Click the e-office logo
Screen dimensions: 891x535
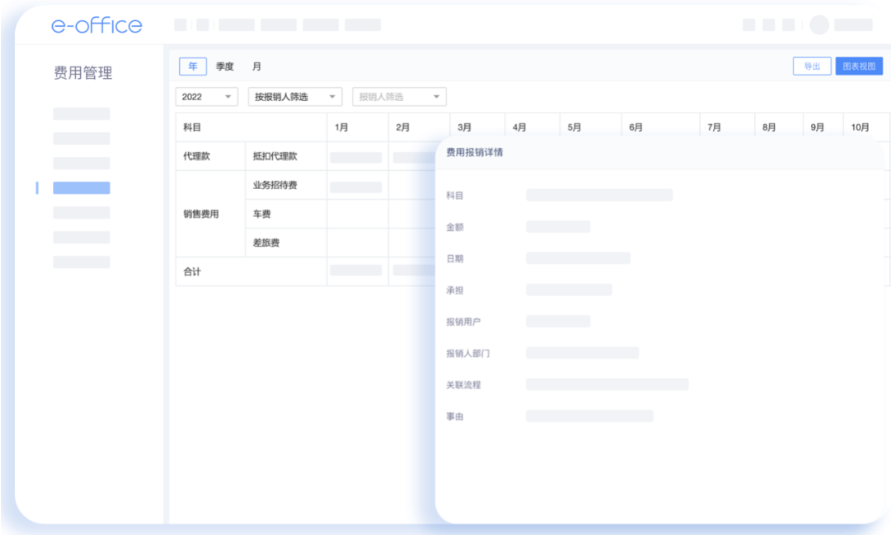coord(96,25)
